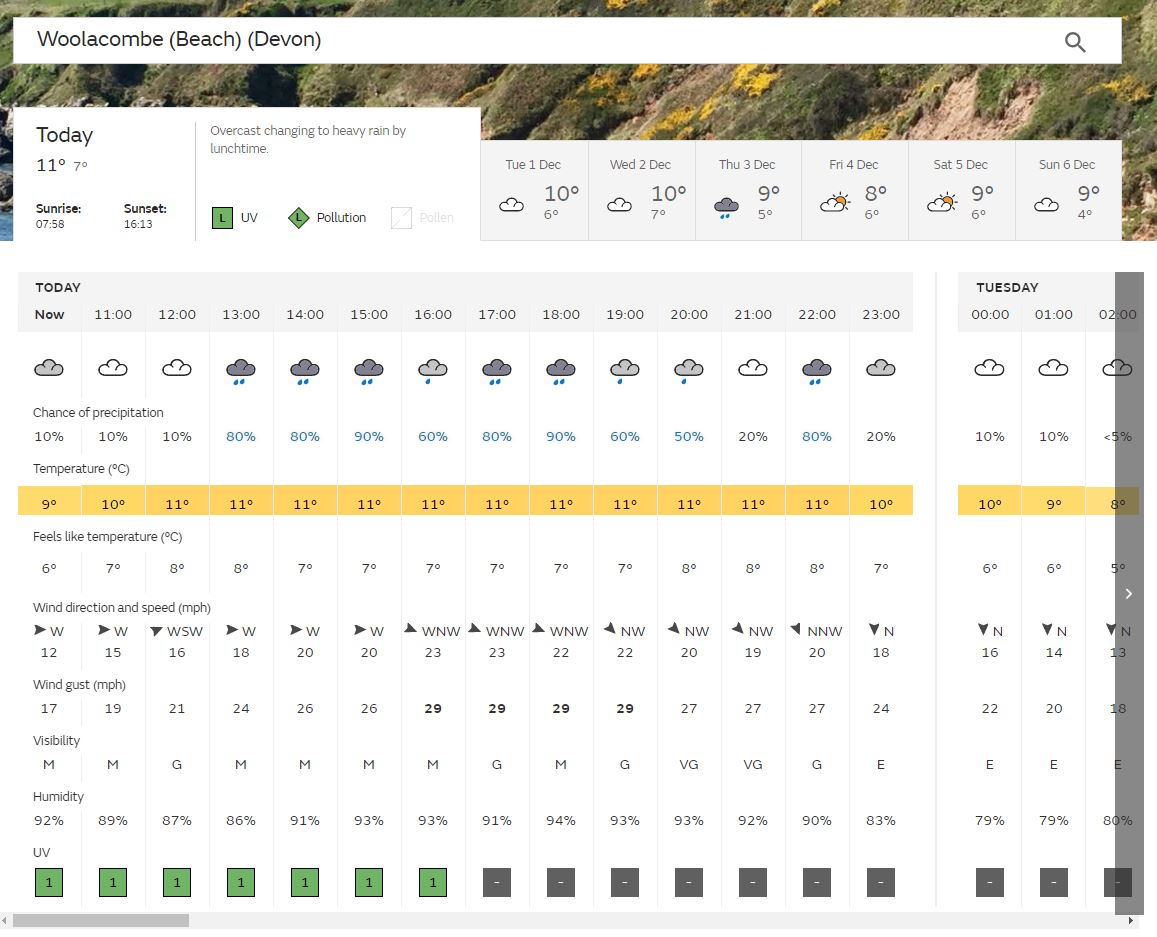Viewport: 1157px width, 937px height.
Task: Click the search magnifier icon
Action: (1075, 42)
